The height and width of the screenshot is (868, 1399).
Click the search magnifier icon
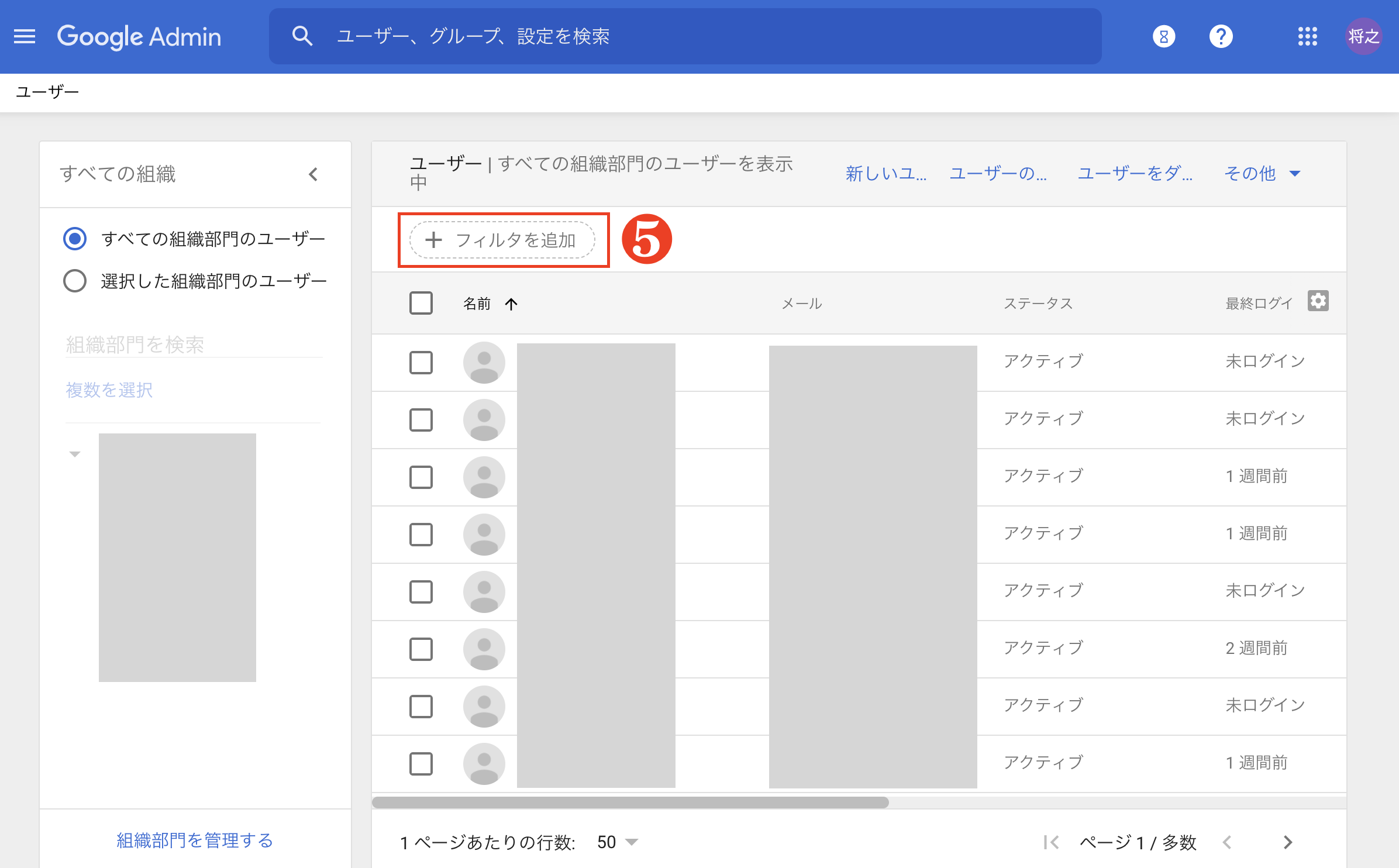click(302, 36)
